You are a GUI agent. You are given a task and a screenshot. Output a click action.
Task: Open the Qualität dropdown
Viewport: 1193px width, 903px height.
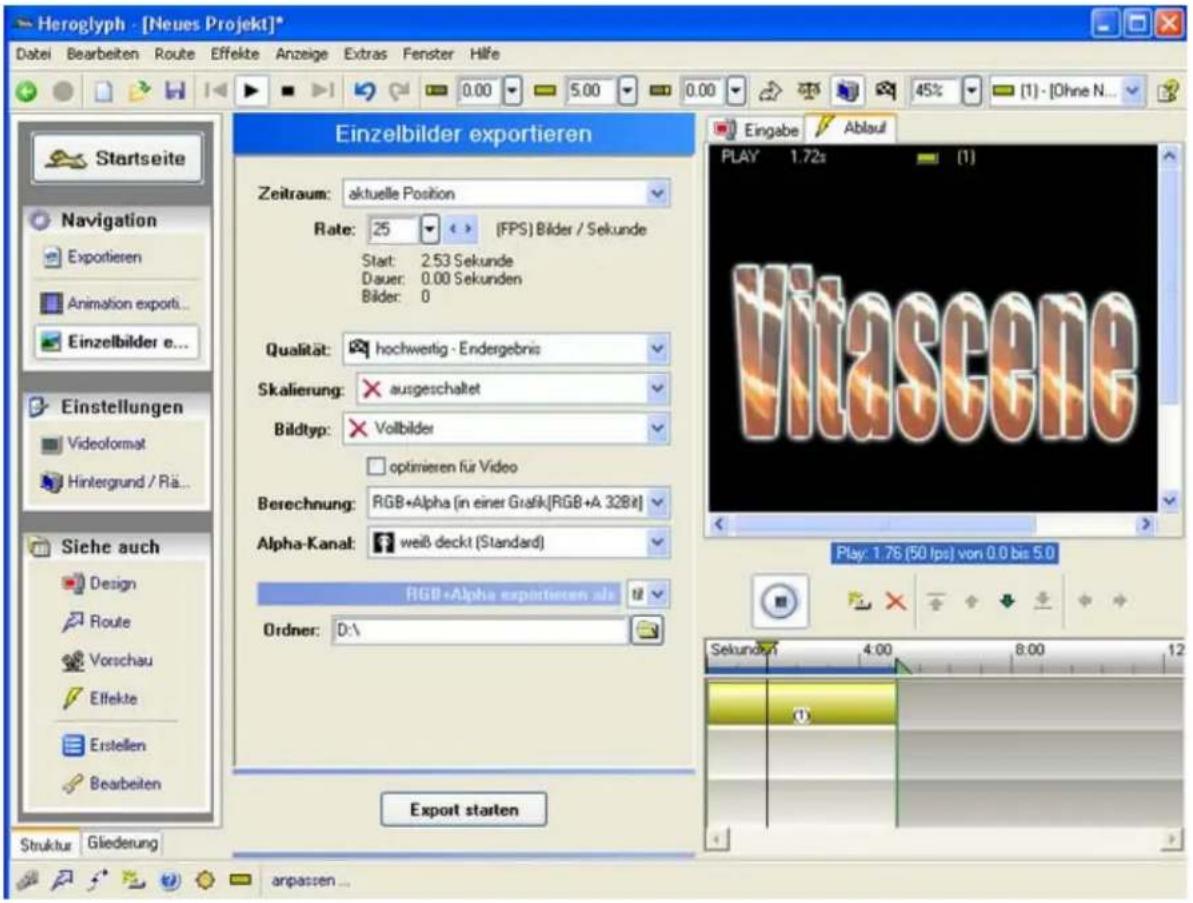pos(657,349)
